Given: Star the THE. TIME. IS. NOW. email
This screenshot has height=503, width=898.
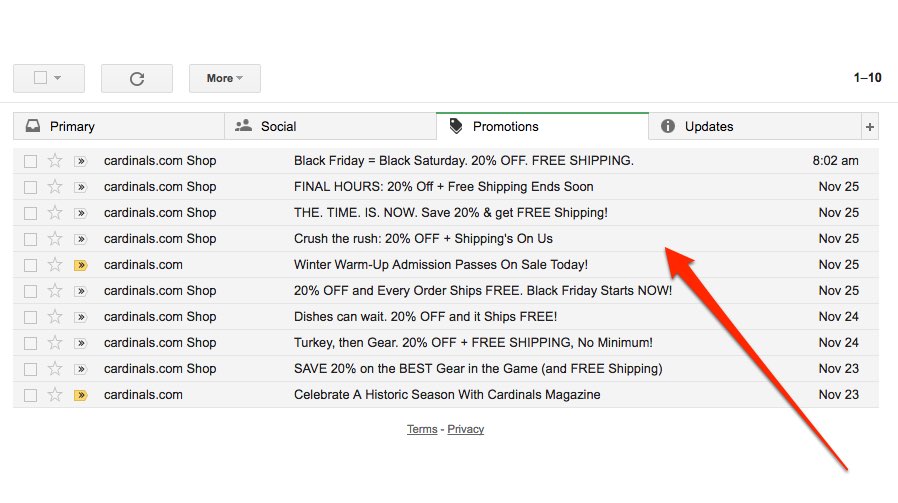Looking at the screenshot, I should tap(55, 213).
